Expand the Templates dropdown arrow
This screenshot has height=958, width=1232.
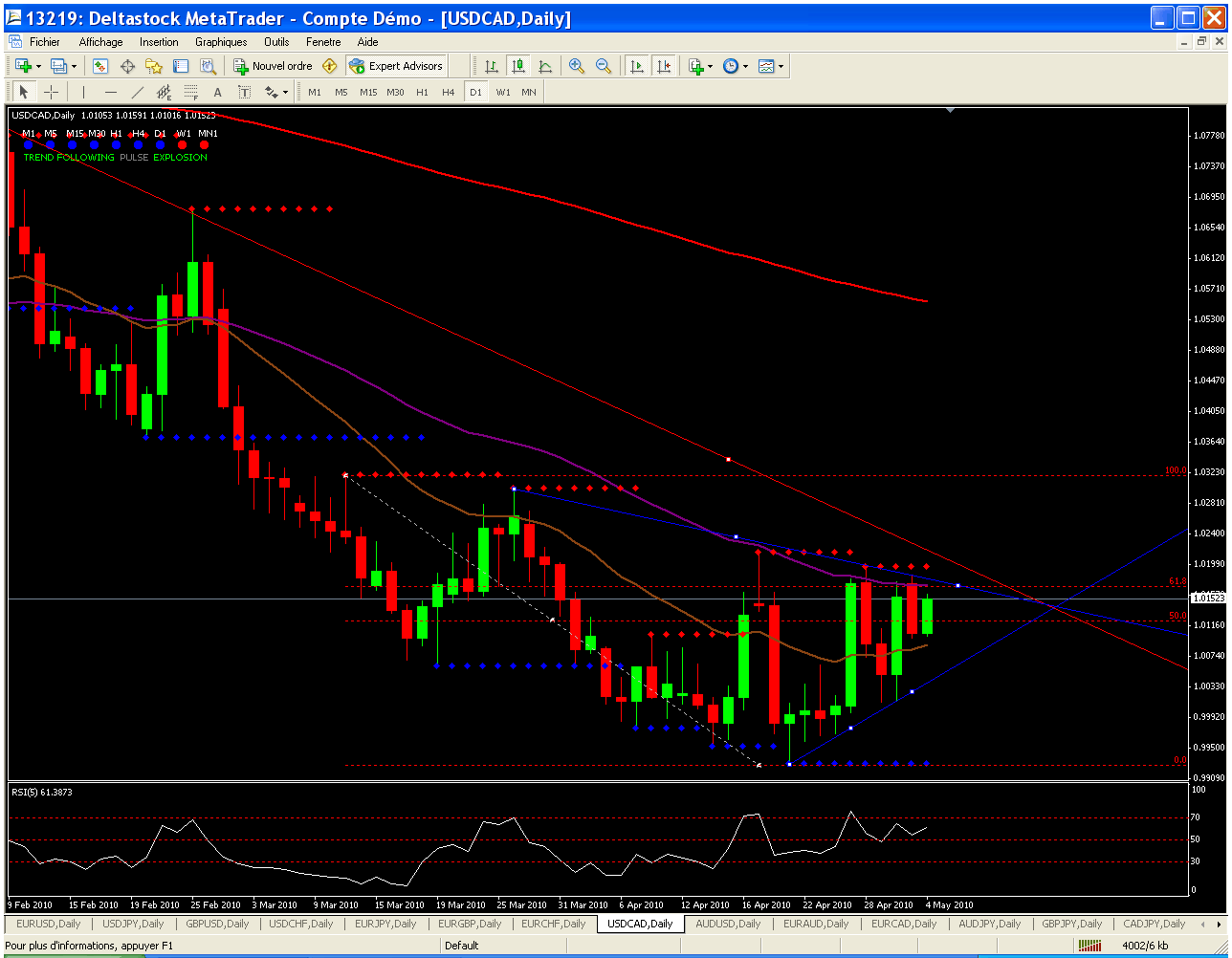[x=781, y=66]
